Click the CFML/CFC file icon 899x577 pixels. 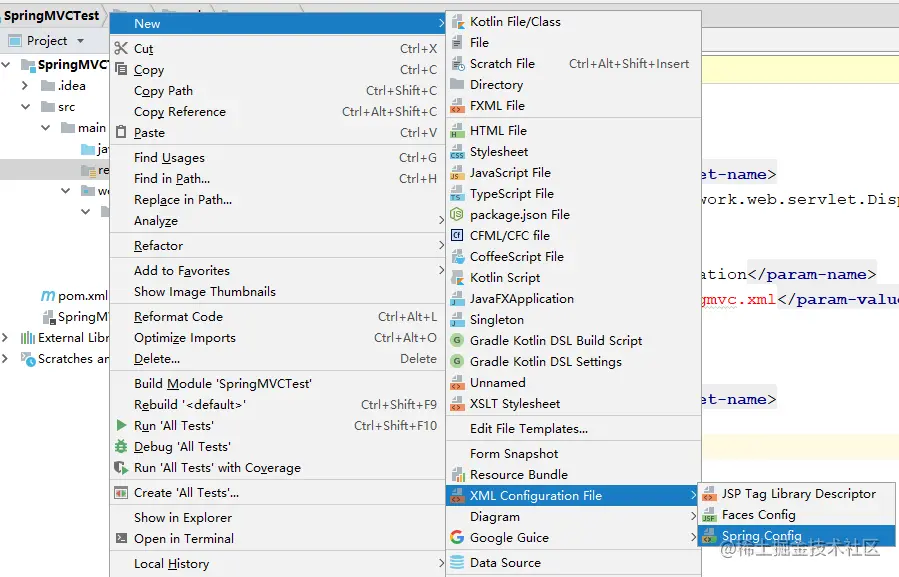(457, 236)
